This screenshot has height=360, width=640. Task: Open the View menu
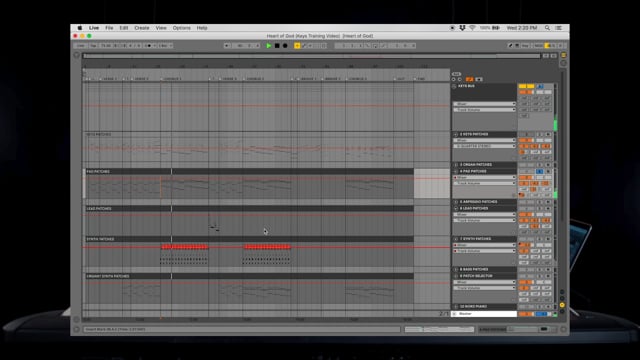pyautogui.click(x=161, y=28)
